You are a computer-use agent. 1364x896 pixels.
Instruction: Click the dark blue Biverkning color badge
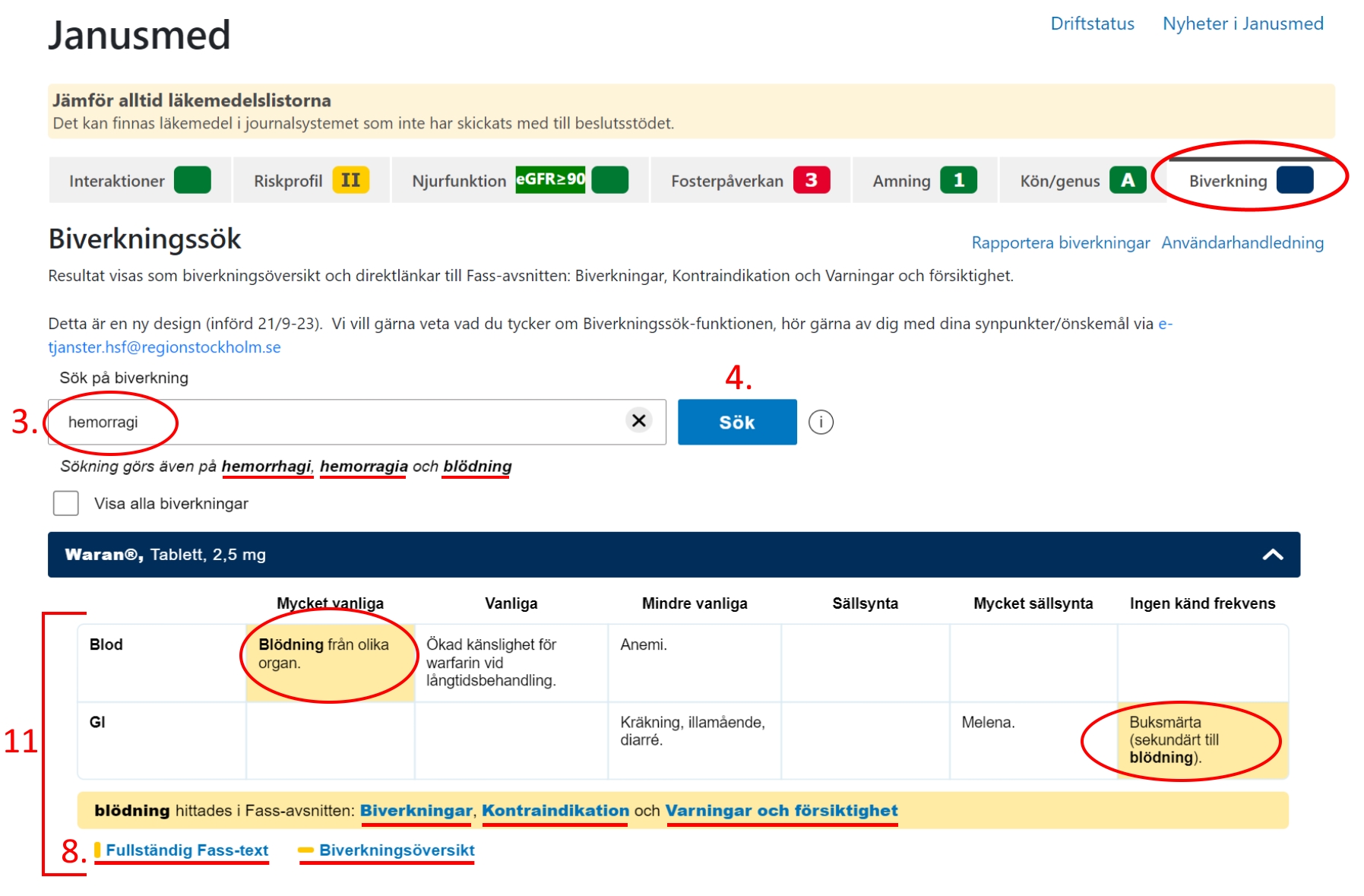(1294, 180)
